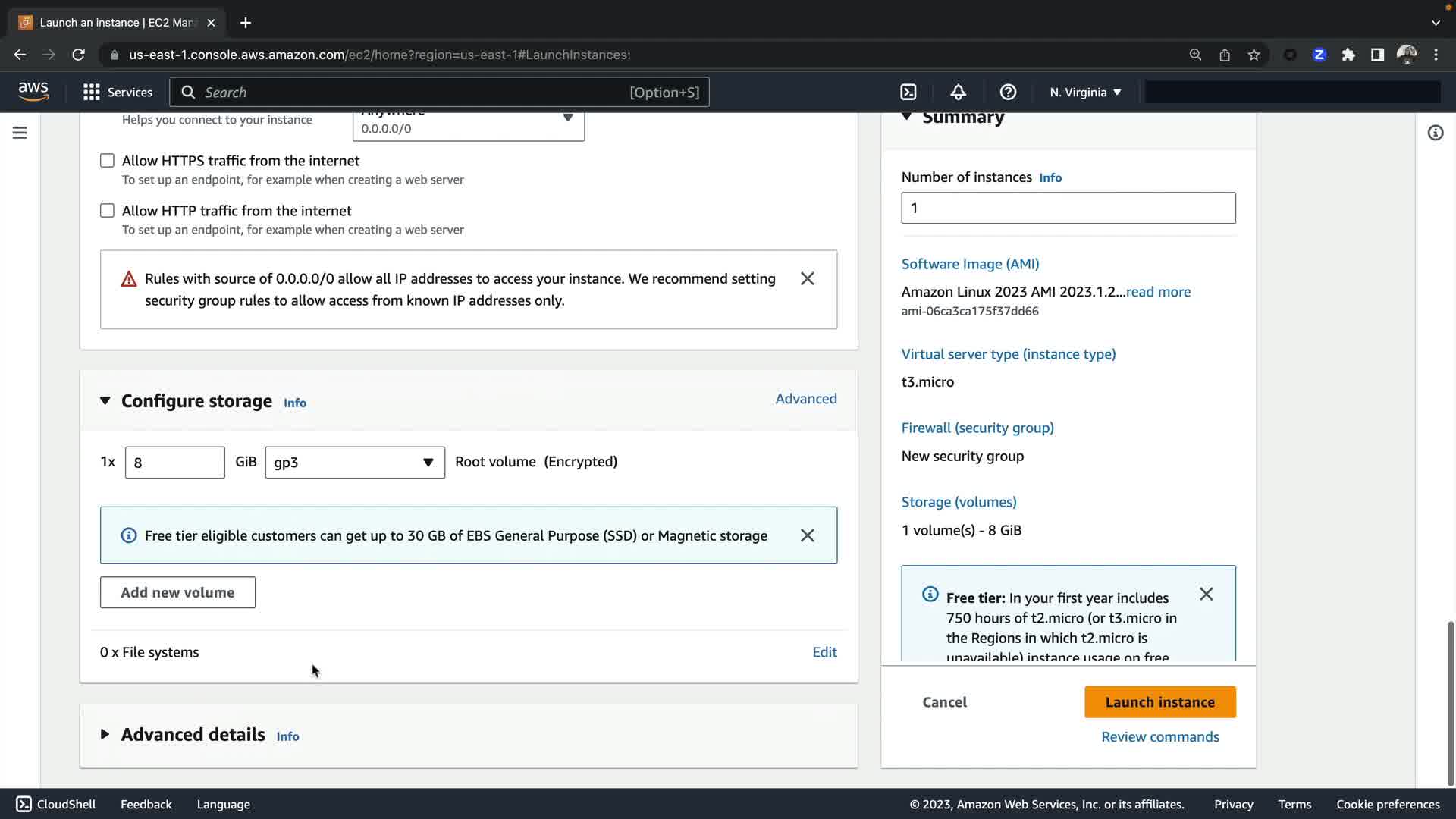Click the AWS logo home icon

33,92
